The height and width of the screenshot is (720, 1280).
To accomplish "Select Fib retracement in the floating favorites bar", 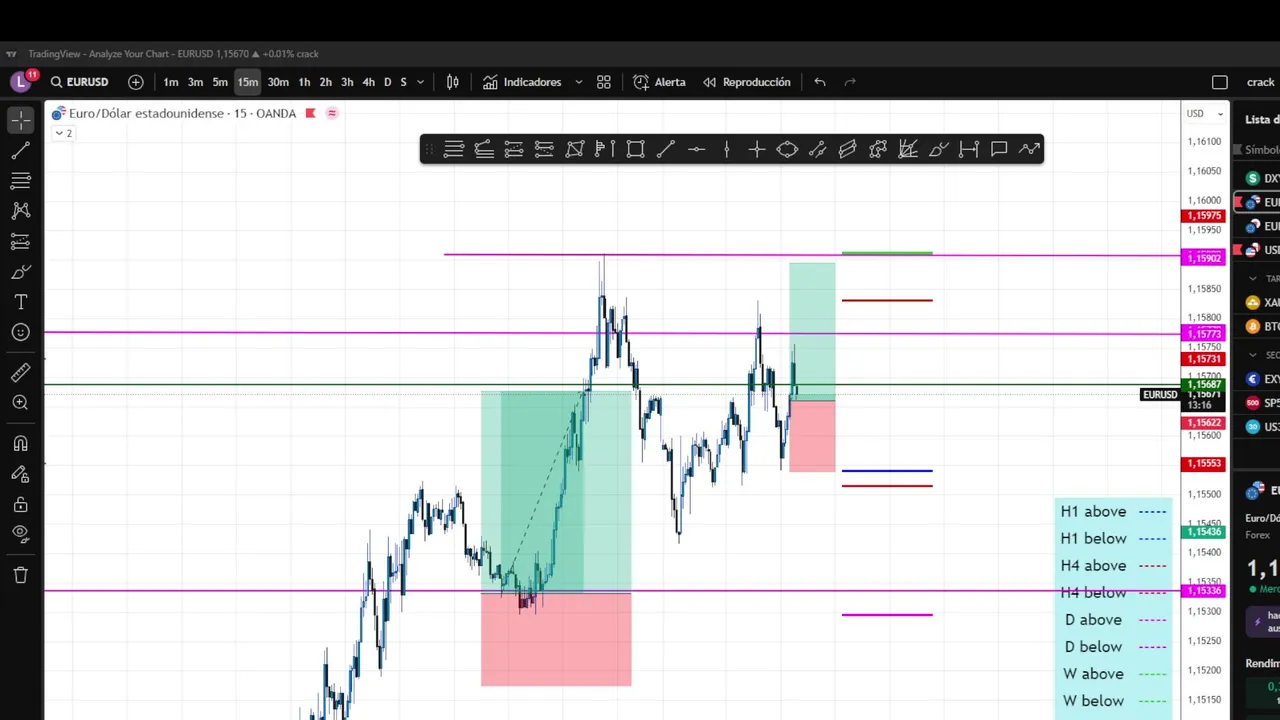I will coord(454,149).
